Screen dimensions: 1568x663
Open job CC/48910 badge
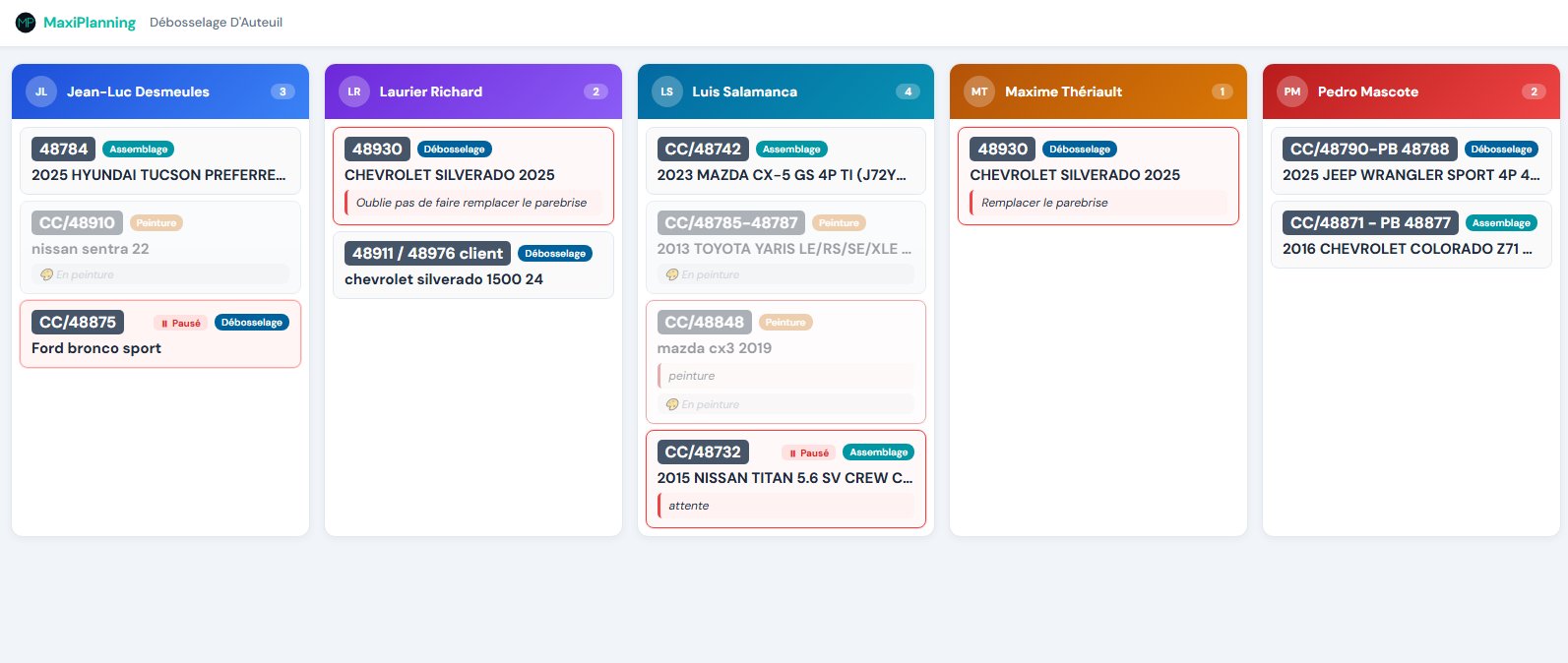click(x=77, y=223)
